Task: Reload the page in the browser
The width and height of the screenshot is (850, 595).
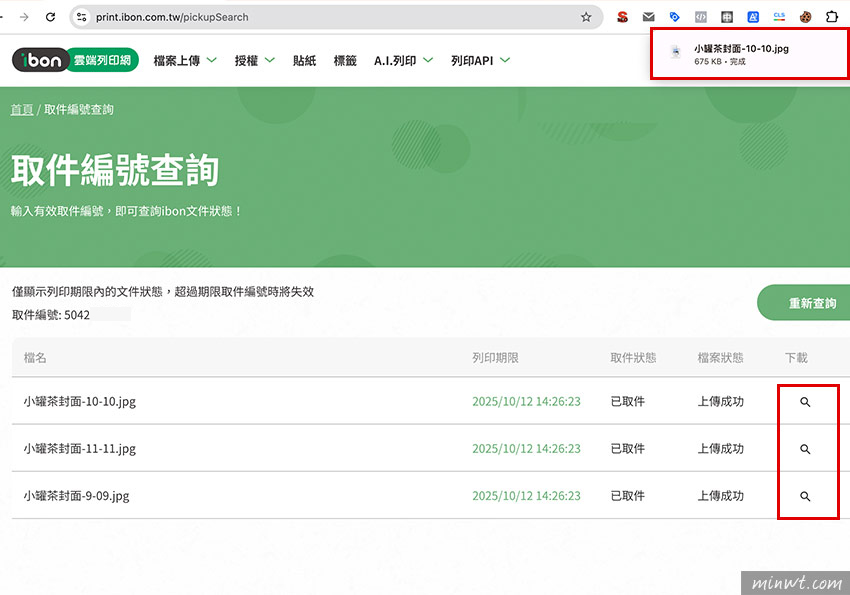Action: [x=51, y=17]
